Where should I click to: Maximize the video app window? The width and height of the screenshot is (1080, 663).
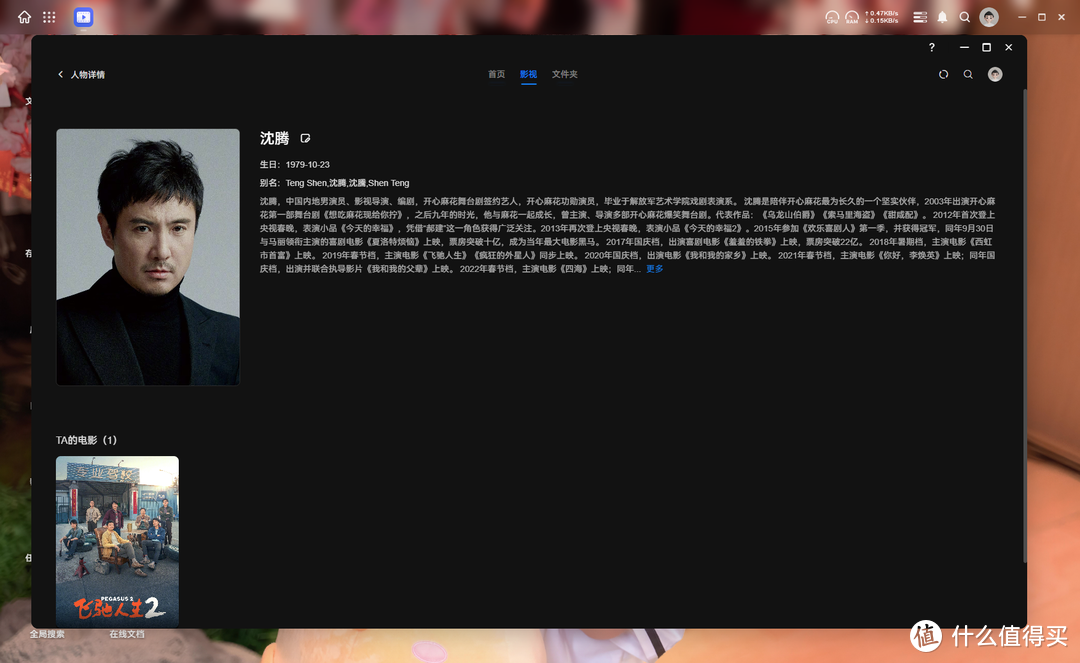pyautogui.click(x=986, y=48)
